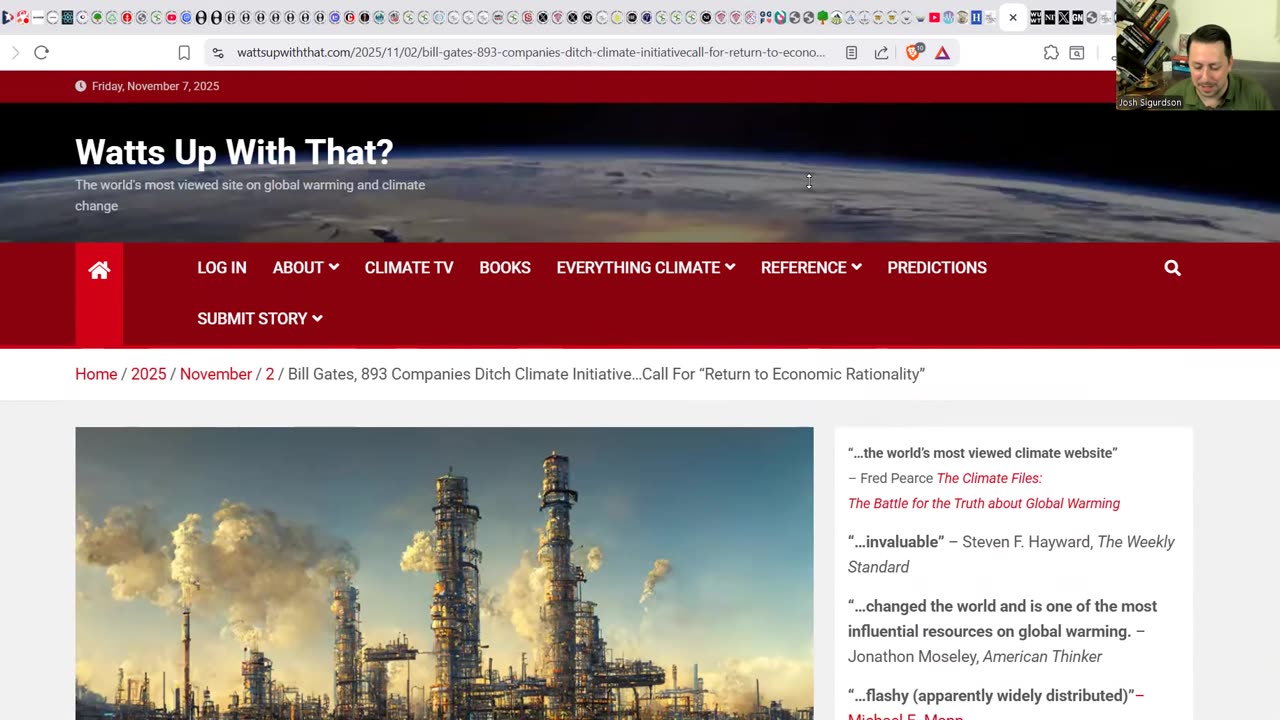Open the extensions puzzle icon
Viewport: 1280px width, 720px height.
1051,53
